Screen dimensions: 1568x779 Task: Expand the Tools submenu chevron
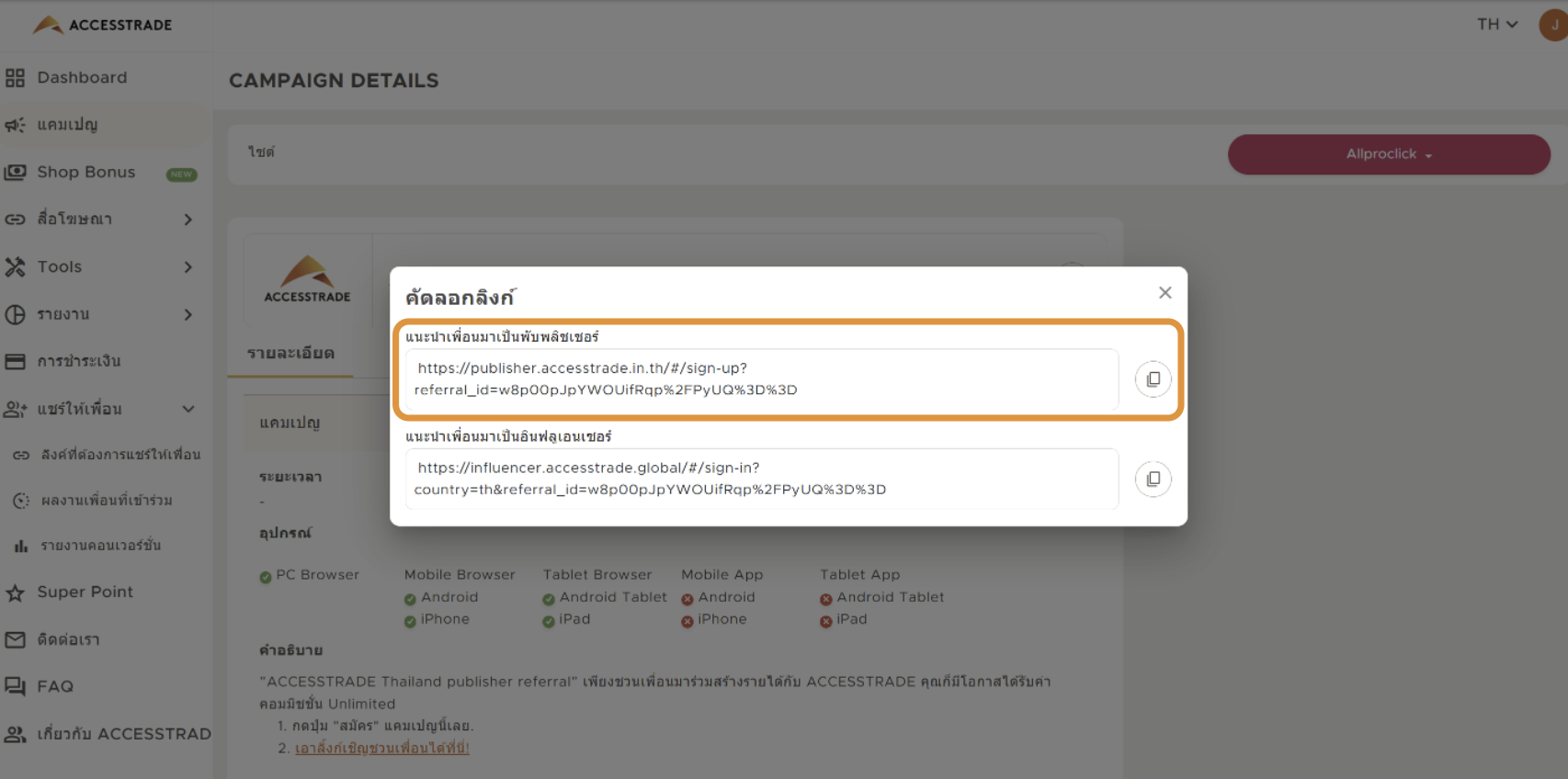point(187,266)
